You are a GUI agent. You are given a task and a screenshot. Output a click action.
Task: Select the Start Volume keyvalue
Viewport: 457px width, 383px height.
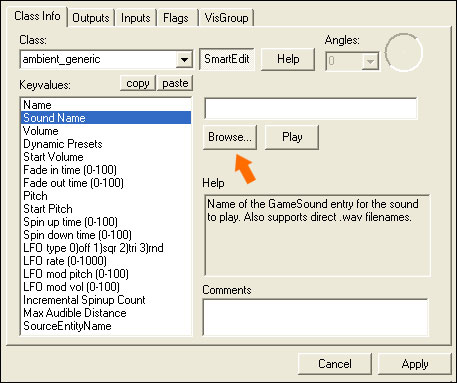pos(106,157)
